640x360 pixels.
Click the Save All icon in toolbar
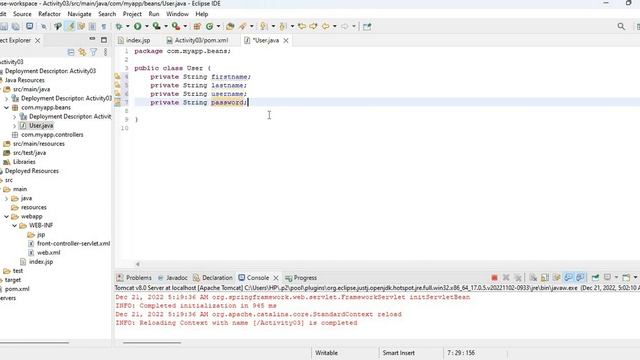point(16,26)
